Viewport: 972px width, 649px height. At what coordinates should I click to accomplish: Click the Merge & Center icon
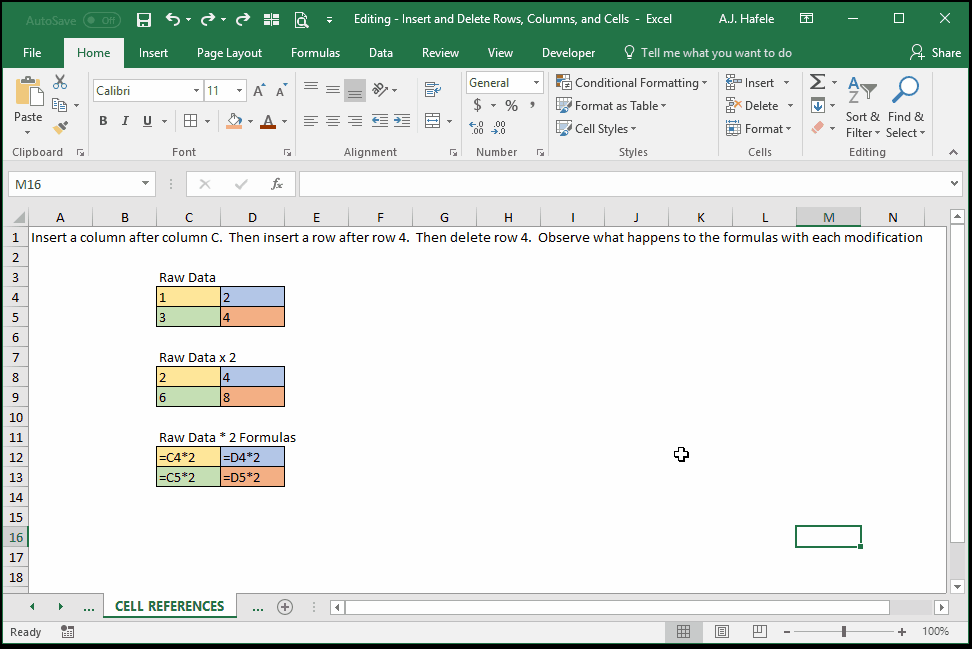point(433,121)
